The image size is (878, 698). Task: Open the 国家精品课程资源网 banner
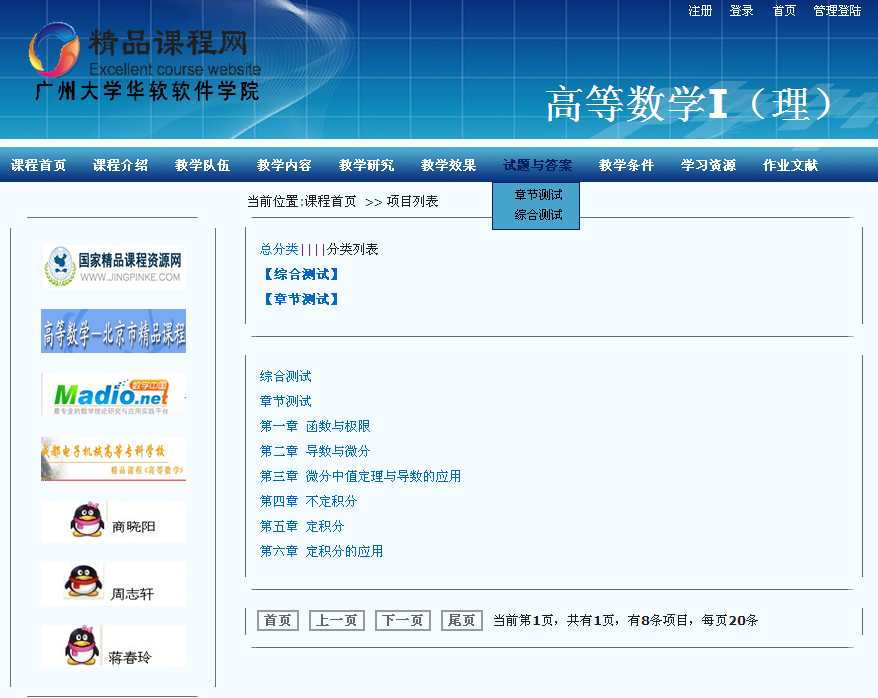coord(113,267)
